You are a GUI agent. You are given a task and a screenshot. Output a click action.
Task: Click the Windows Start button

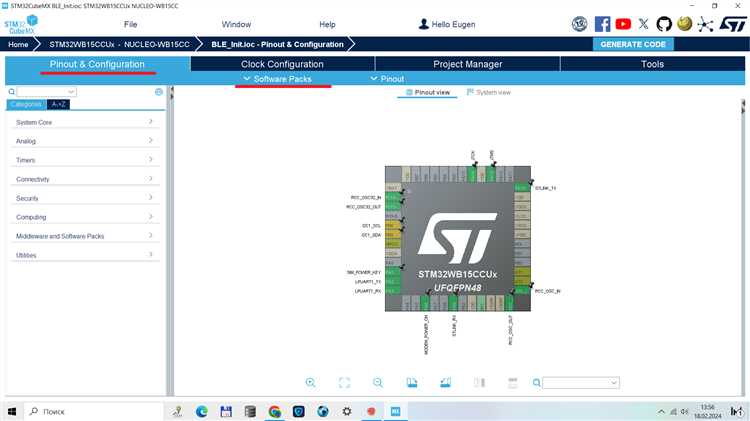[12, 411]
